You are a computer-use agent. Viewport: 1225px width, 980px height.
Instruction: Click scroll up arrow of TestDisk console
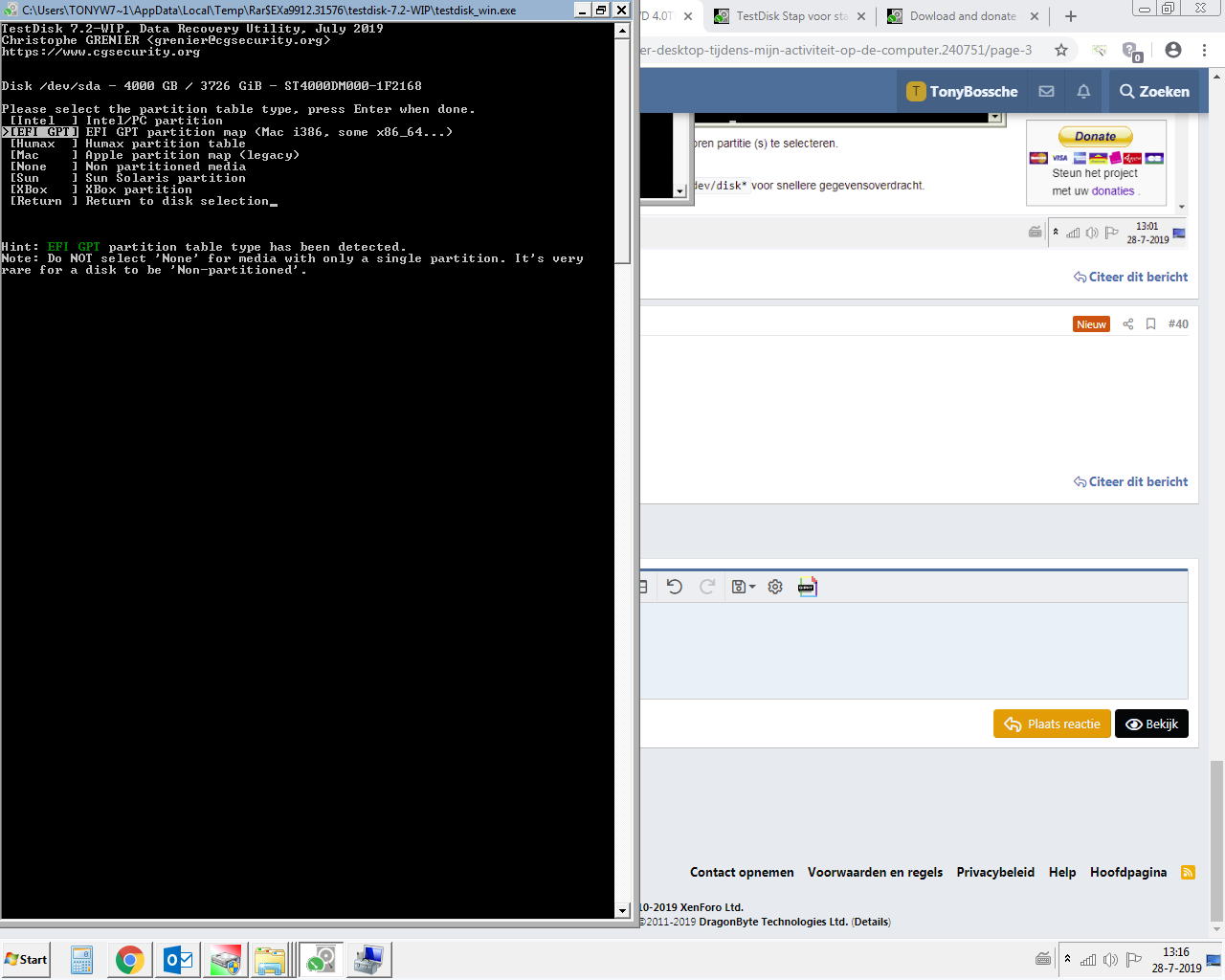click(623, 30)
